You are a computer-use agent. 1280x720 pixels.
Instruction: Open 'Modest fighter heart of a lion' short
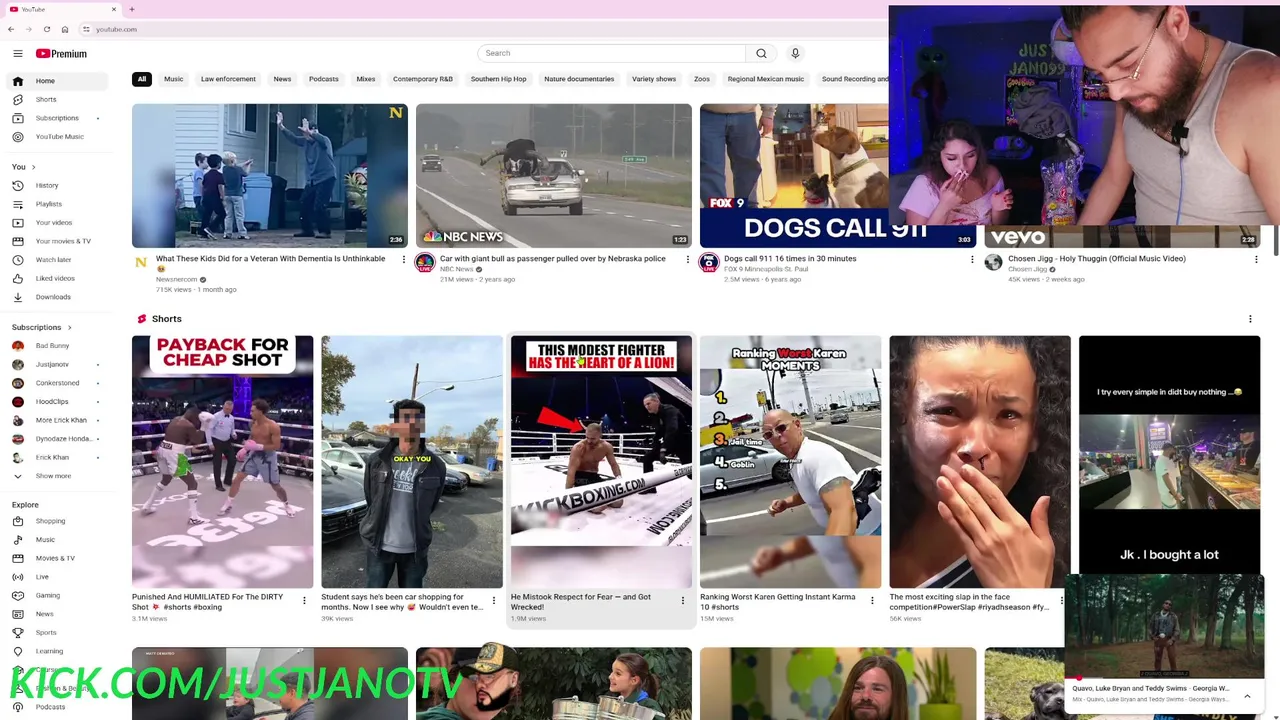tap(601, 462)
